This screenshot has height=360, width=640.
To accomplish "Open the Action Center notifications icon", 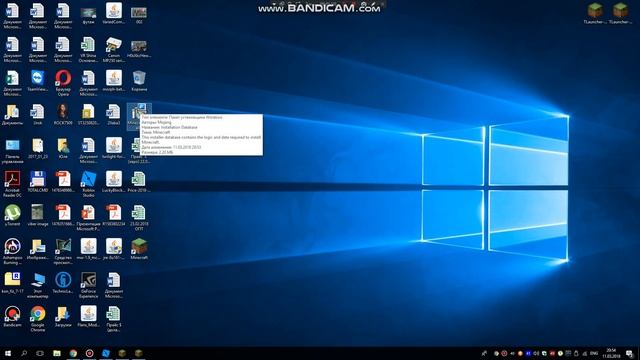I will pos(629,353).
